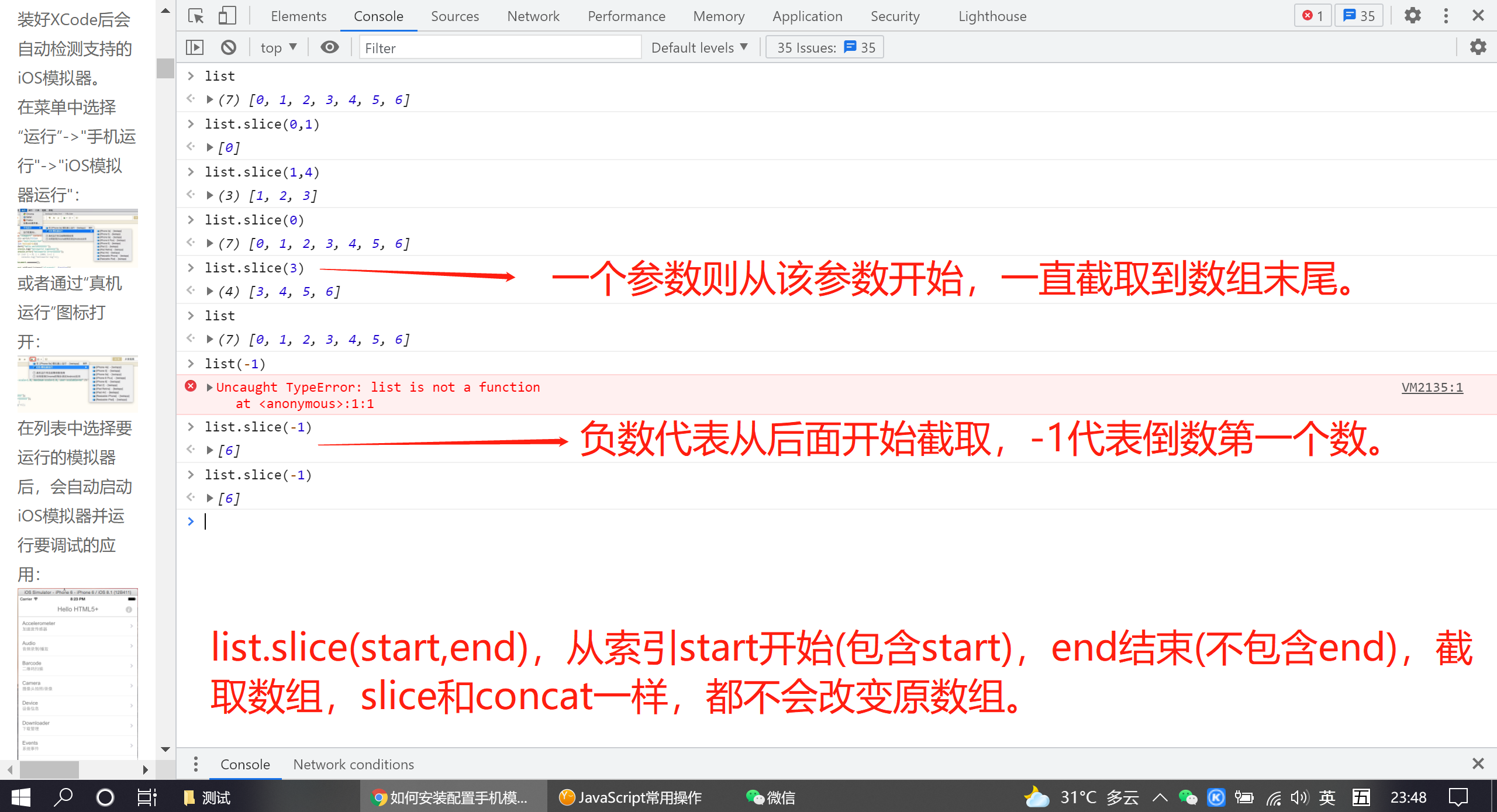Open WeChat from the Windows taskbar
The width and height of the screenshot is (1497, 812).
pyautogui.click(x=770, y=797)
